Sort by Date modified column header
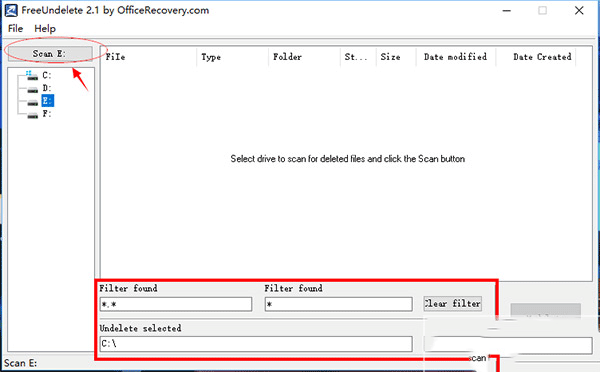Screen dimensions: 600x372 click(456, 57)
